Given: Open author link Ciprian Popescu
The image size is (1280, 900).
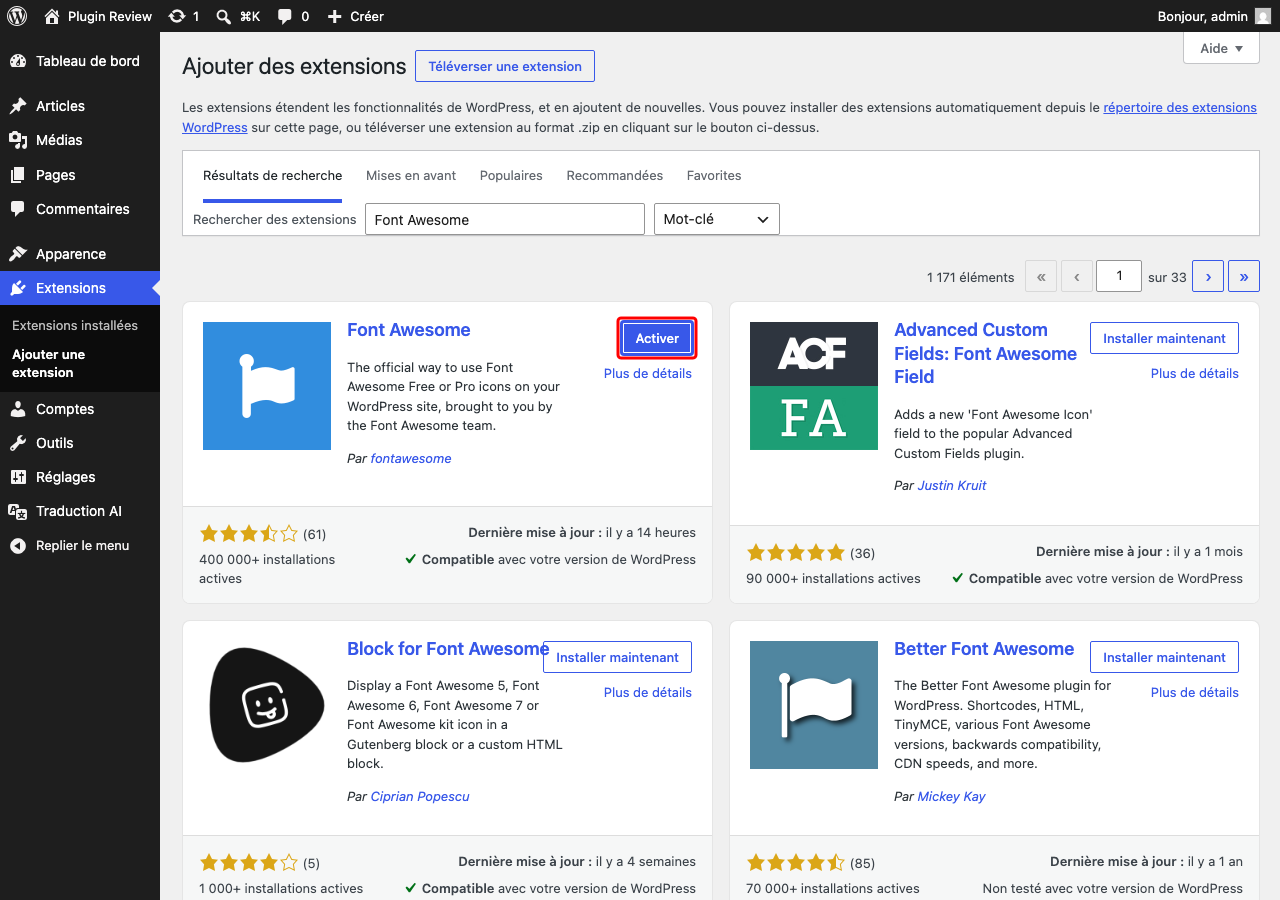Looking at the screenshot, I should point(420,797).
